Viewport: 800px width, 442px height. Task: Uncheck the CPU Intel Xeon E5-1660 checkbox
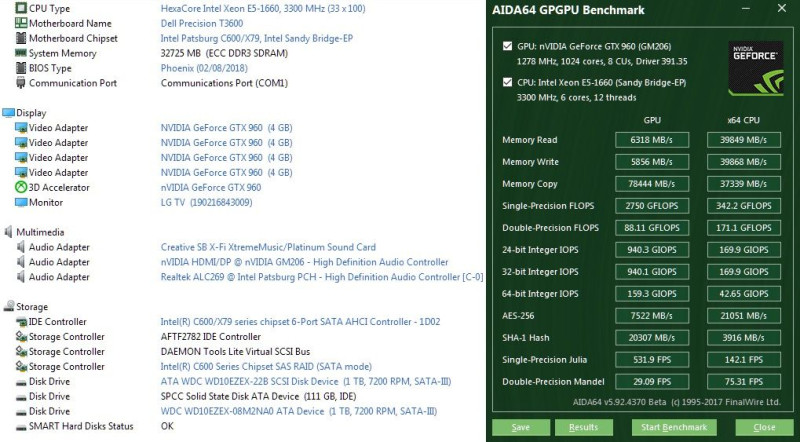507,82
